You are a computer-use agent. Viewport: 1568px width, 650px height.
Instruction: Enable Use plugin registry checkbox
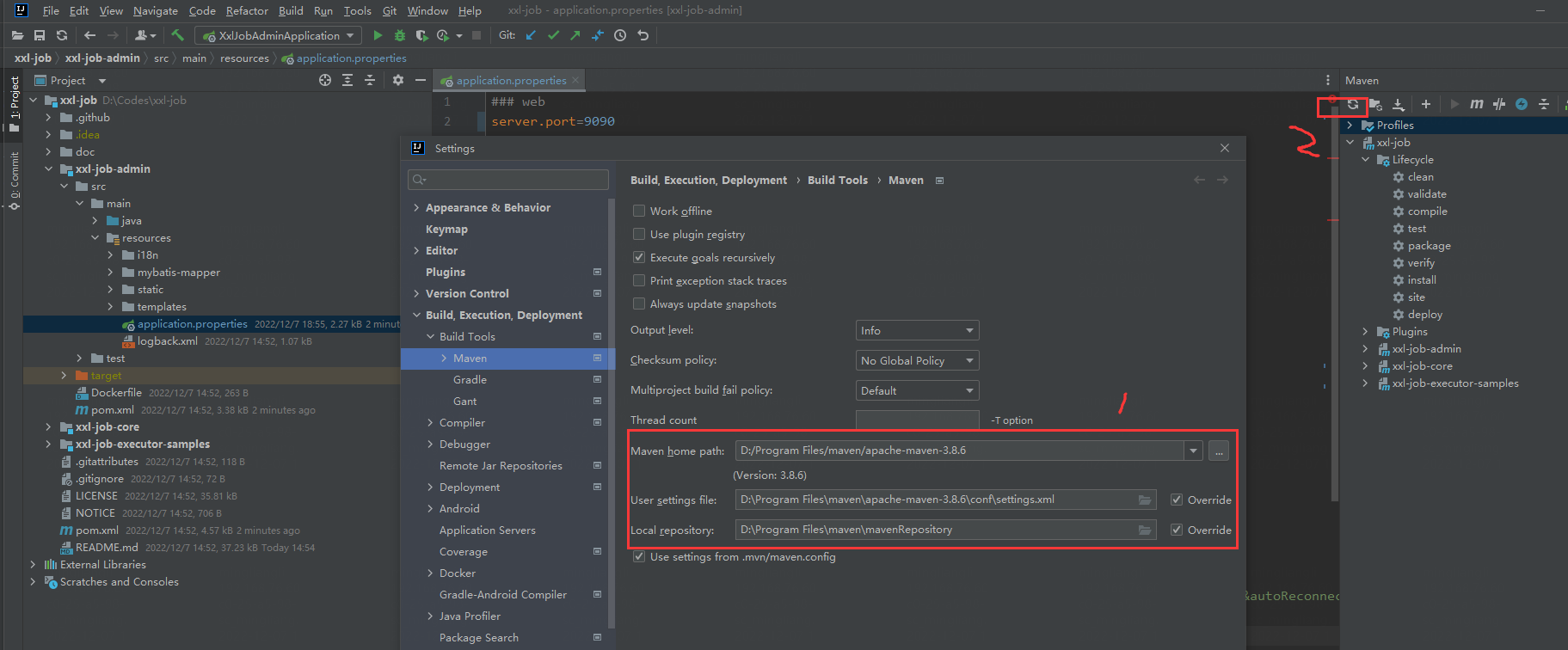639,234
